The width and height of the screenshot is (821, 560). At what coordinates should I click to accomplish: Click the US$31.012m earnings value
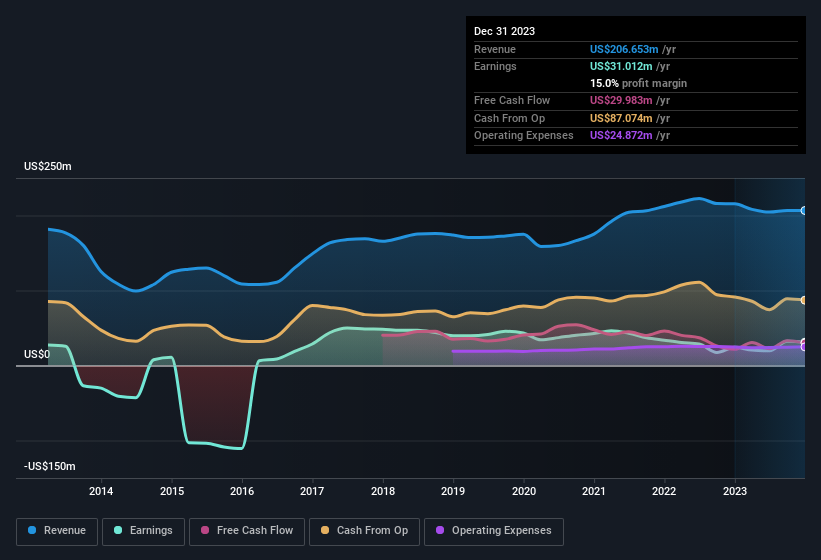[621, 66]
